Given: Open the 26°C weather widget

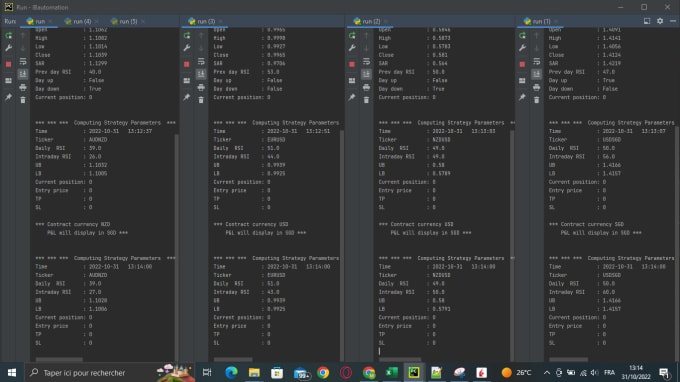Looking at the screenshot, I should [x=517, y=372].
